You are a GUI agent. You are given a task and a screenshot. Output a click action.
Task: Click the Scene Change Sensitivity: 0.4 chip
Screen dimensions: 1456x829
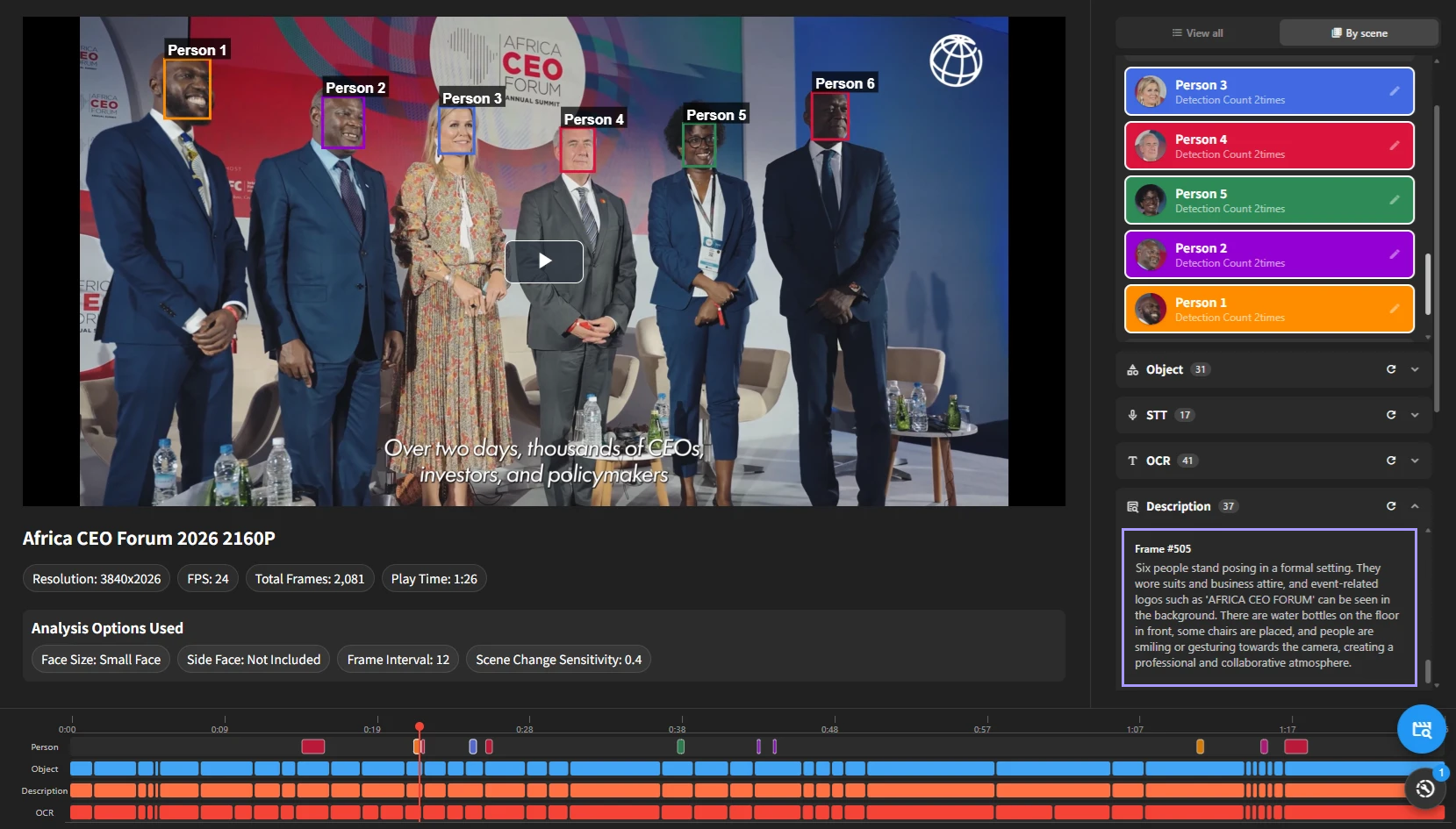tap(558, 660)
